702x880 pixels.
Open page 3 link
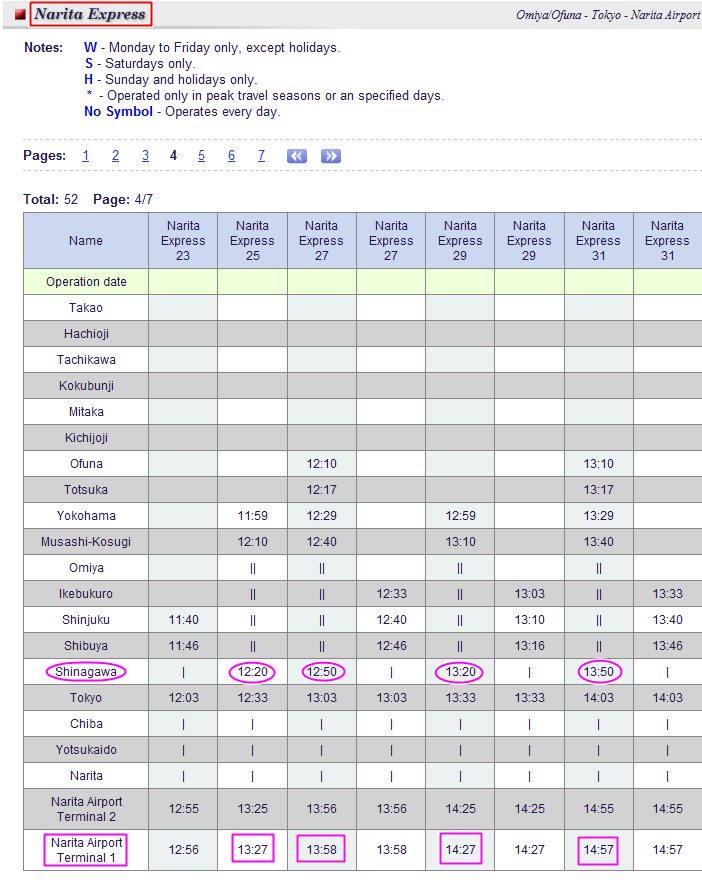(145, 155)
